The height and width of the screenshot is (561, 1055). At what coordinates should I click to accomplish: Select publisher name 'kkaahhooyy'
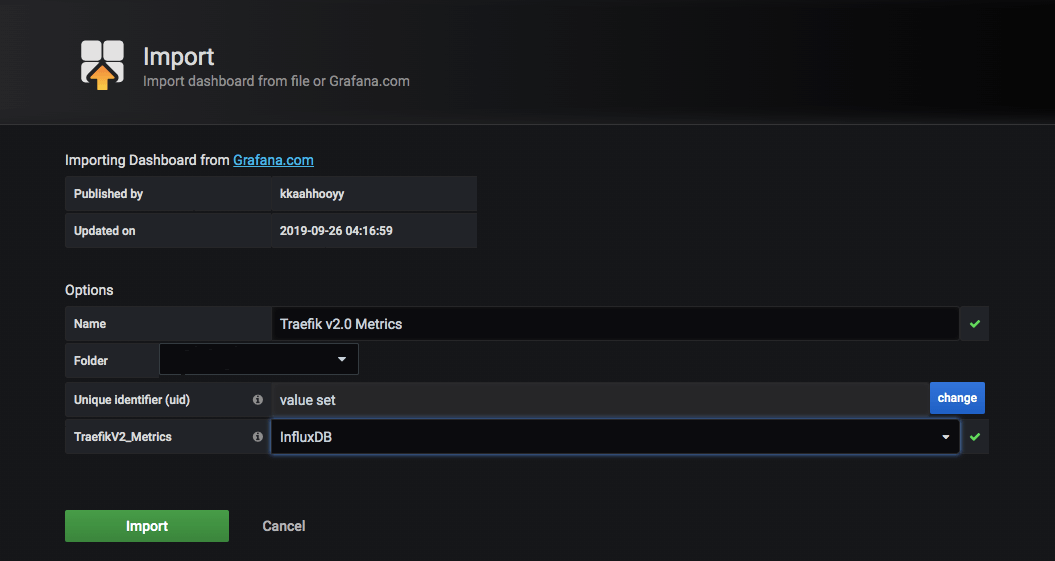pos(312,194)
